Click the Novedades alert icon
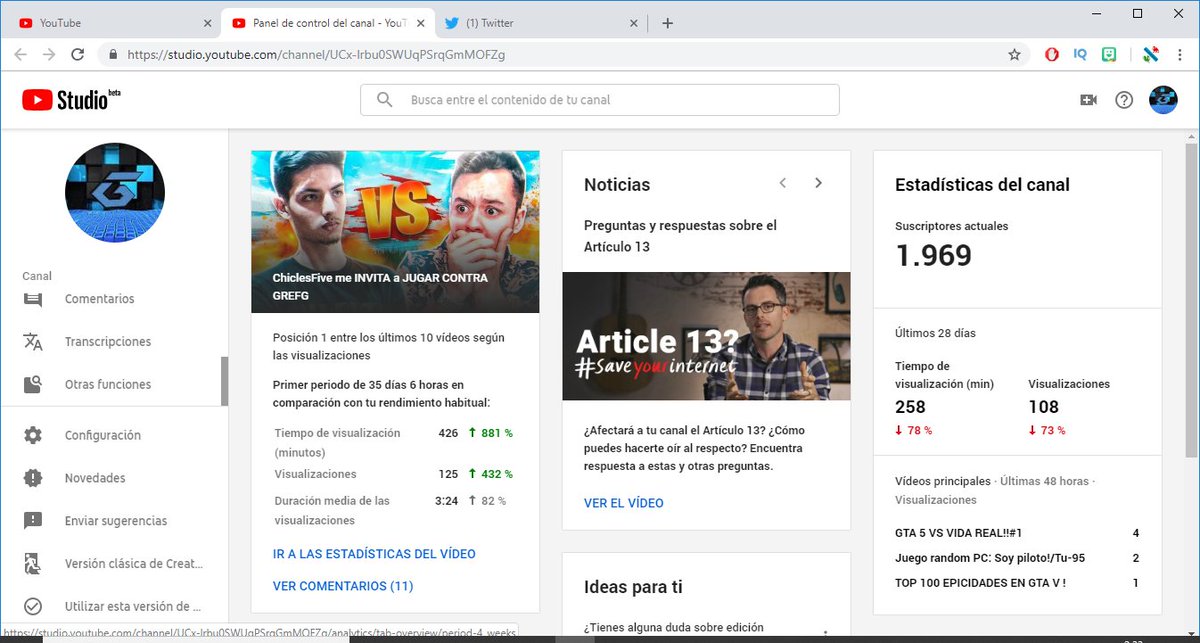The height and width of the screenshot is (643, 1200). [33, 478]
